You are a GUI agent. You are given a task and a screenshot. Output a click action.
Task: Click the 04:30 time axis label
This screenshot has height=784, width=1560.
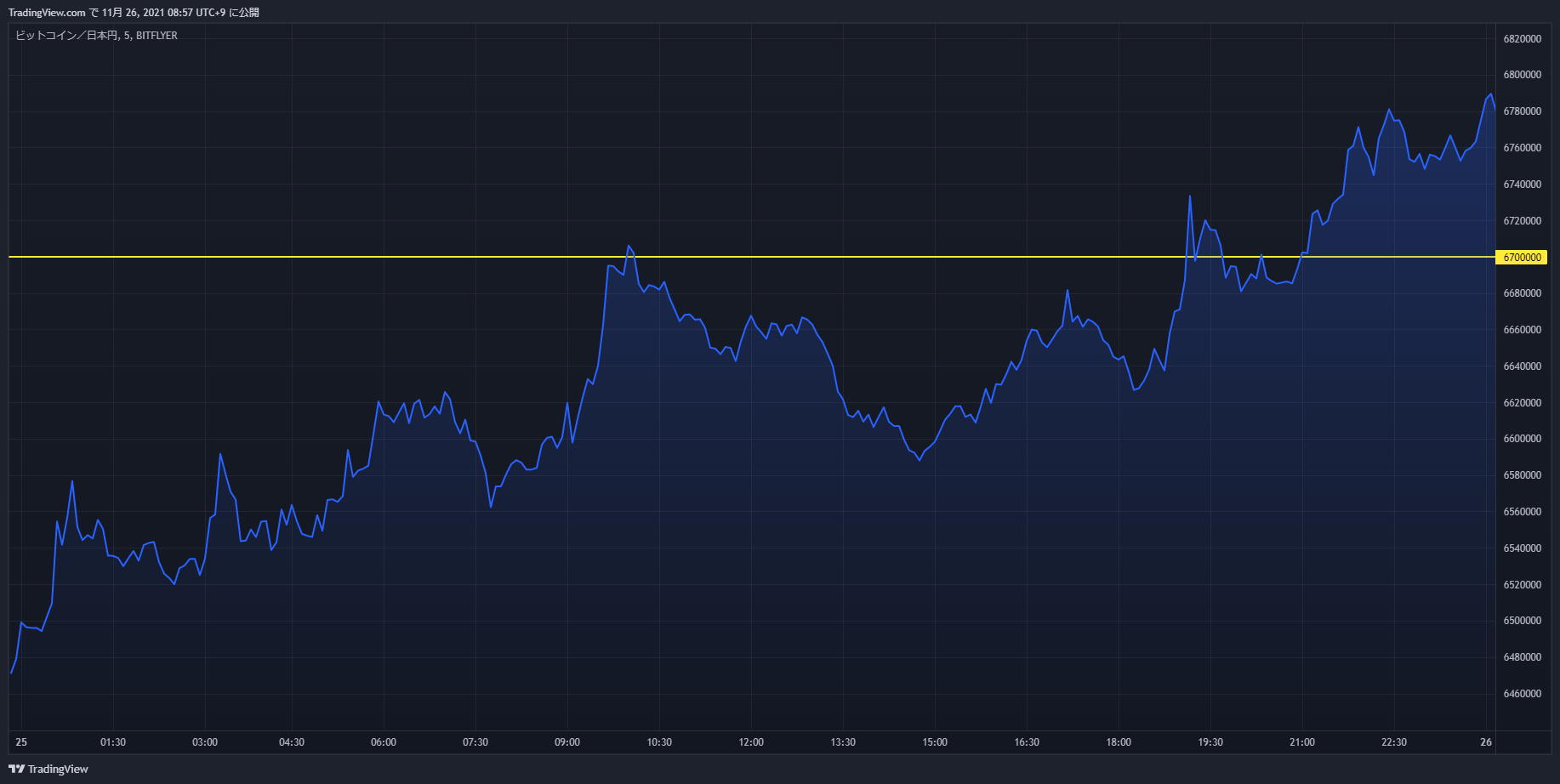click(x=292, y=742)
